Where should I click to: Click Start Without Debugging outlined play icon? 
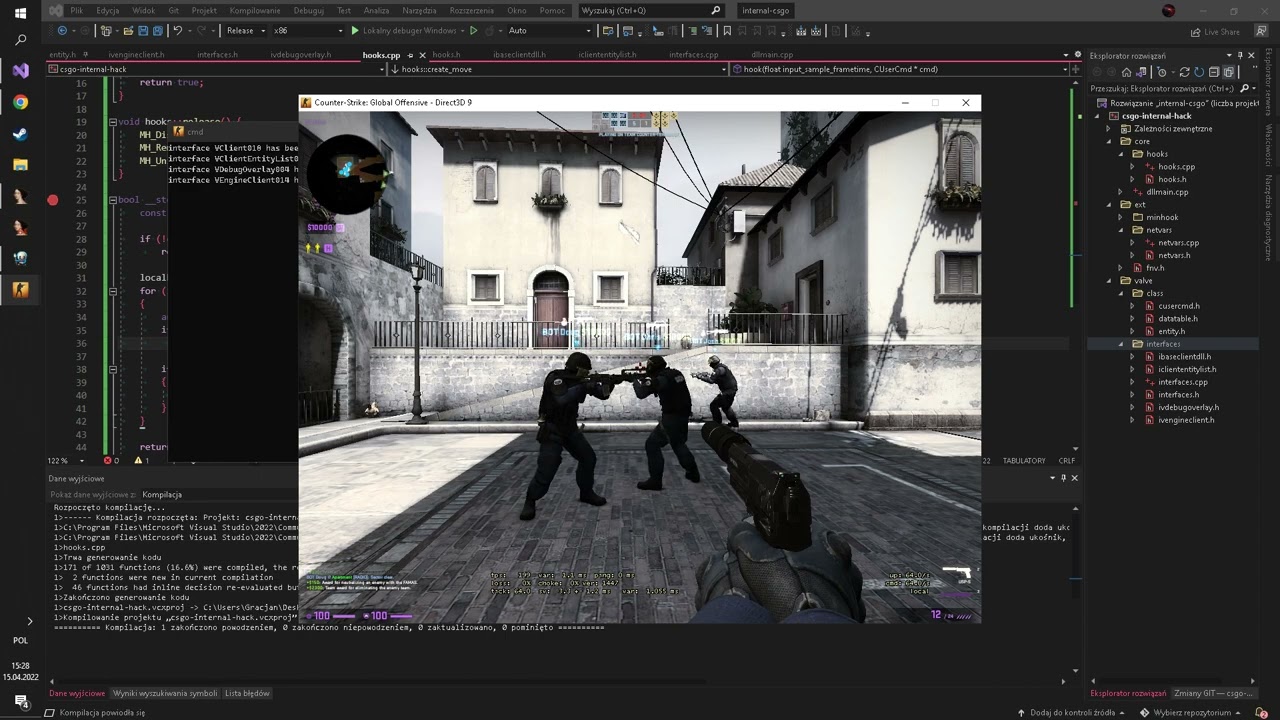coord(474,31)
